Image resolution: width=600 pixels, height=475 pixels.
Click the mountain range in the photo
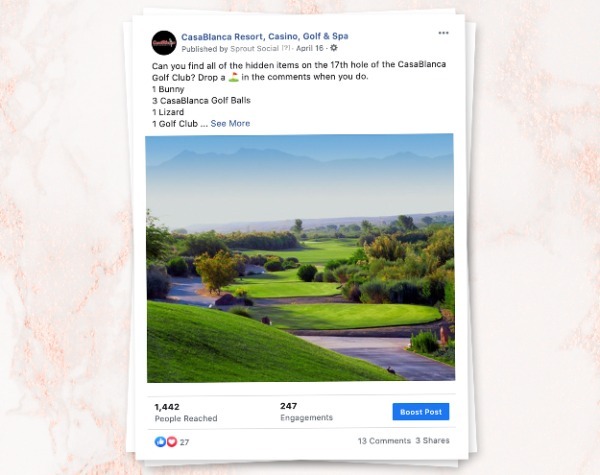[300, 159]
